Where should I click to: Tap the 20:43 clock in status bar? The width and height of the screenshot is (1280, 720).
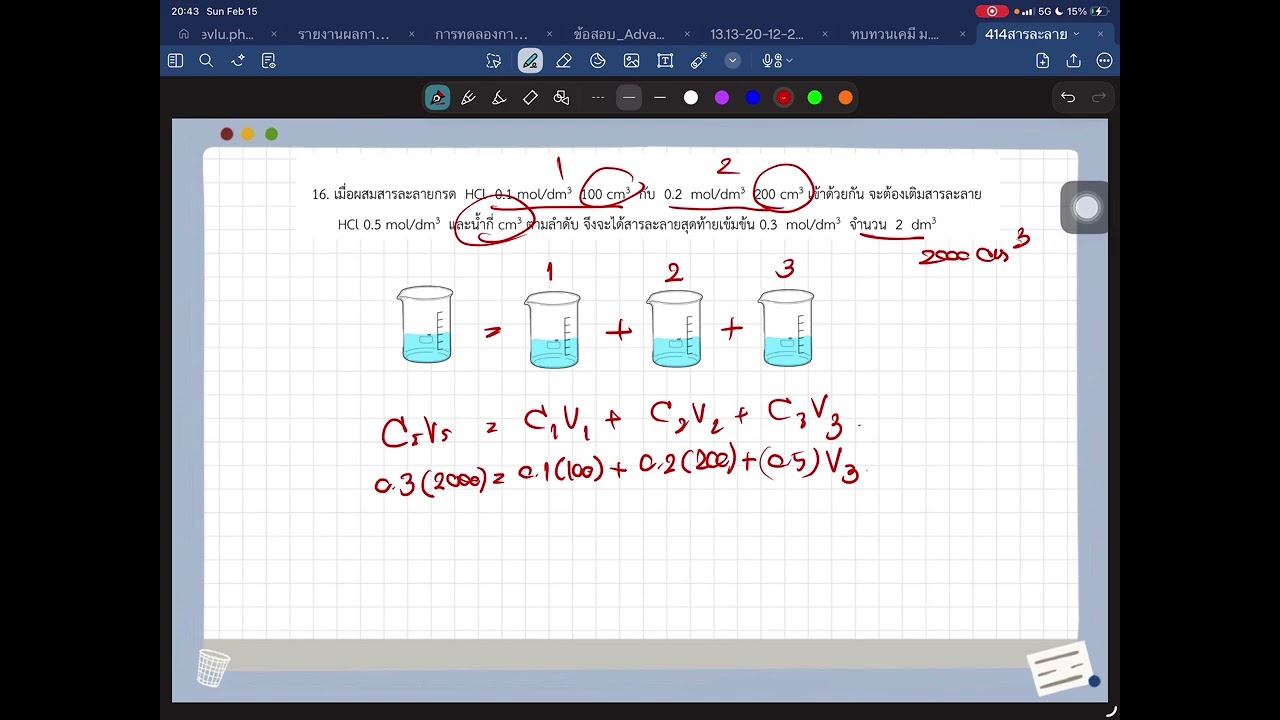point(186,11)
